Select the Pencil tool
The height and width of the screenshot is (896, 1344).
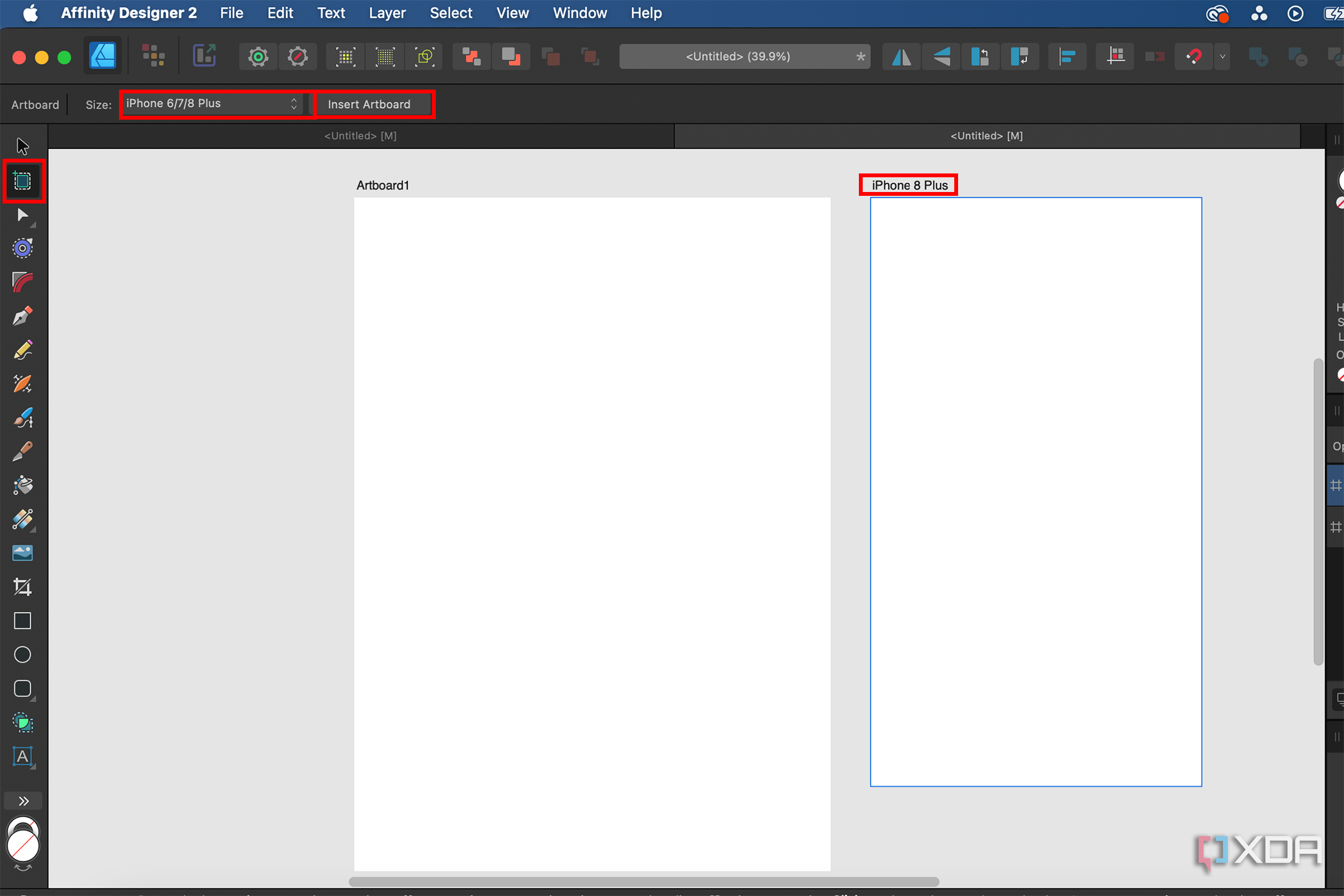pyautogui.click(x=22, y=350)
